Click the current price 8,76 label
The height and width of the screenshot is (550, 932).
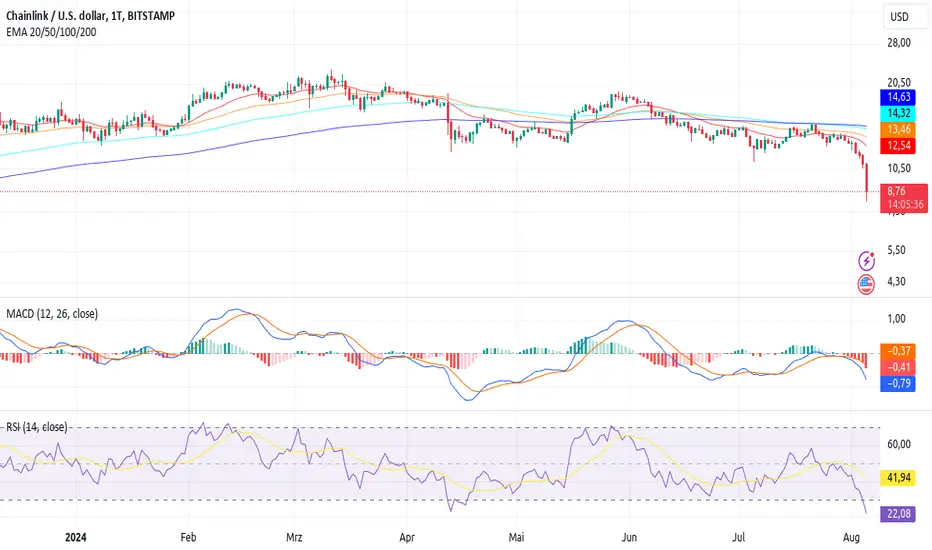[896, 191]
